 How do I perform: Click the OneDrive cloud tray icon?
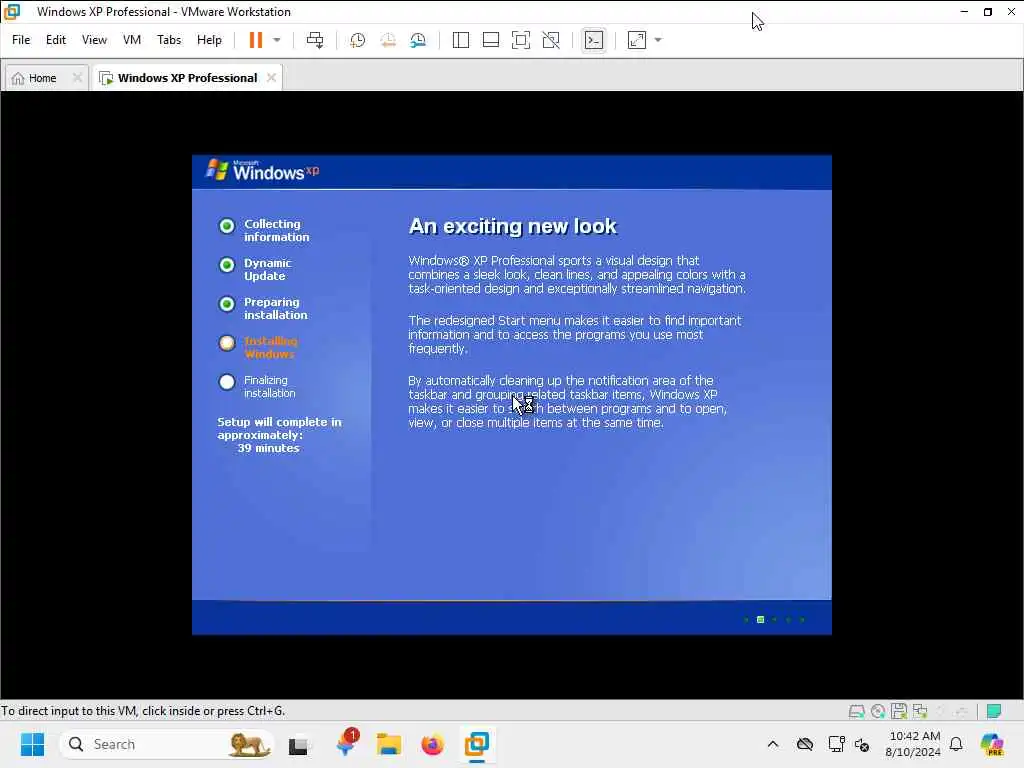tap(805, 744)
